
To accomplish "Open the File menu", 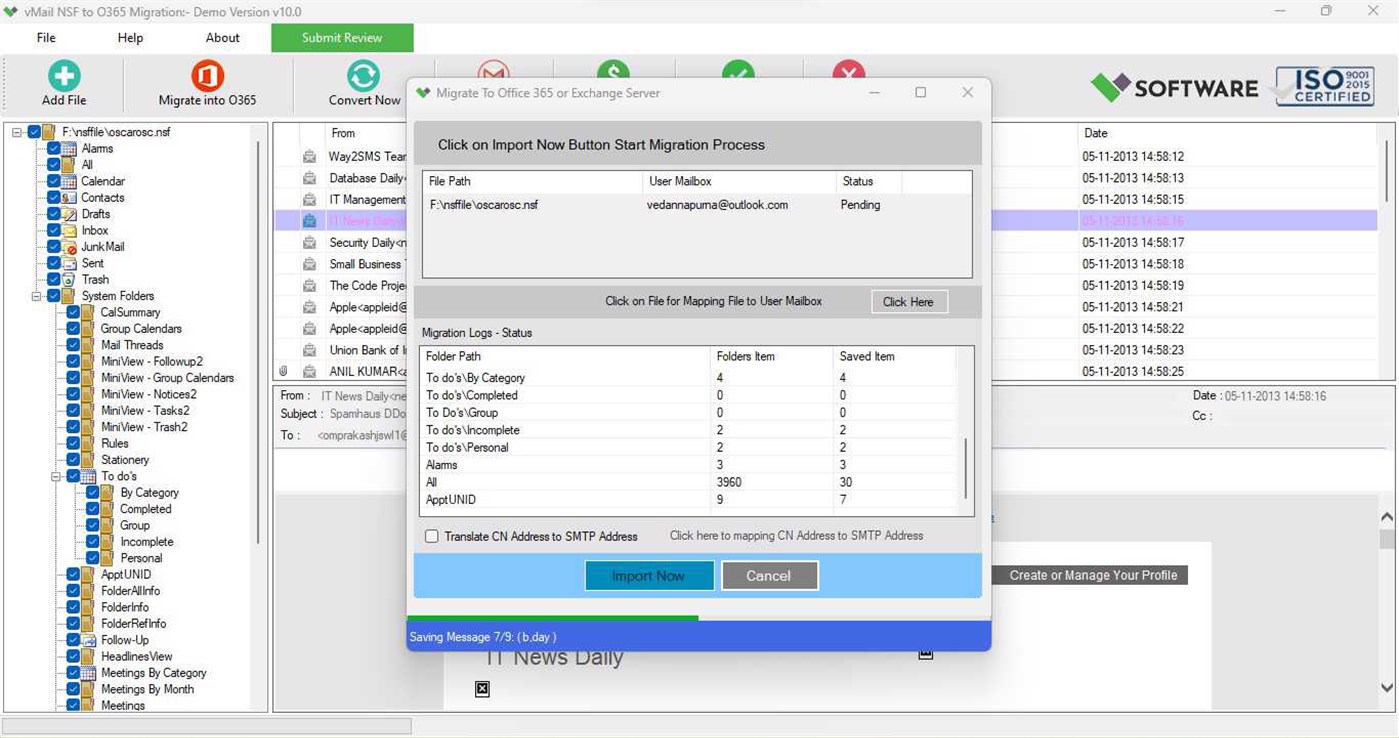I will 46,37.
